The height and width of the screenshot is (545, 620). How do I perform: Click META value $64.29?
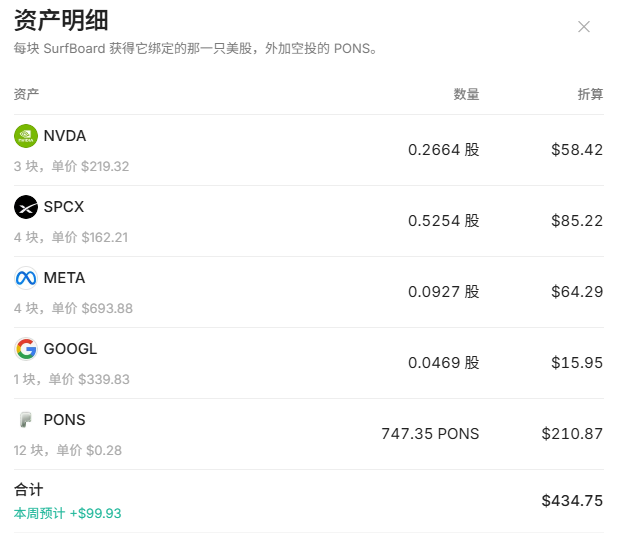[577, 292]
